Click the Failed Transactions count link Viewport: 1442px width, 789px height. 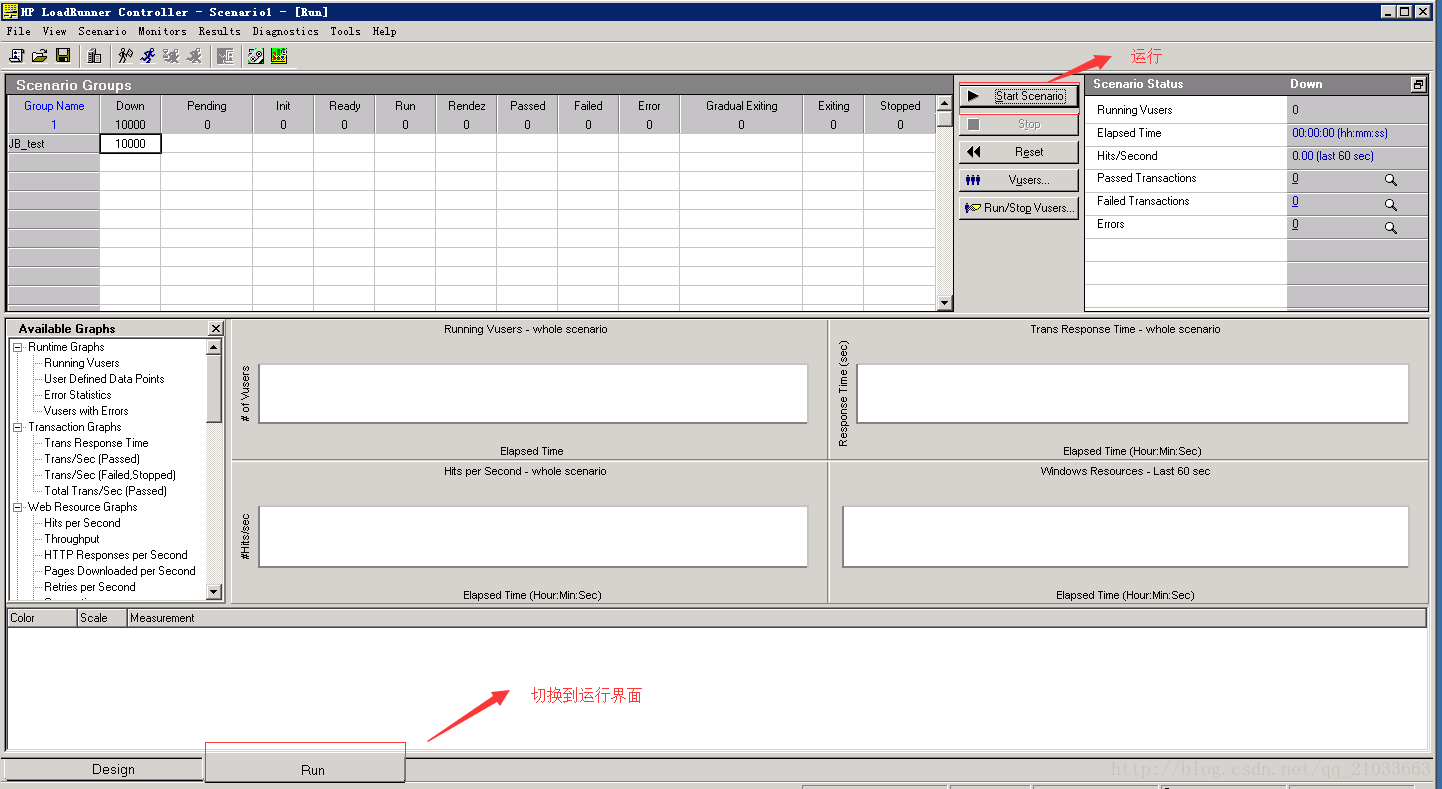point(1295,201)
